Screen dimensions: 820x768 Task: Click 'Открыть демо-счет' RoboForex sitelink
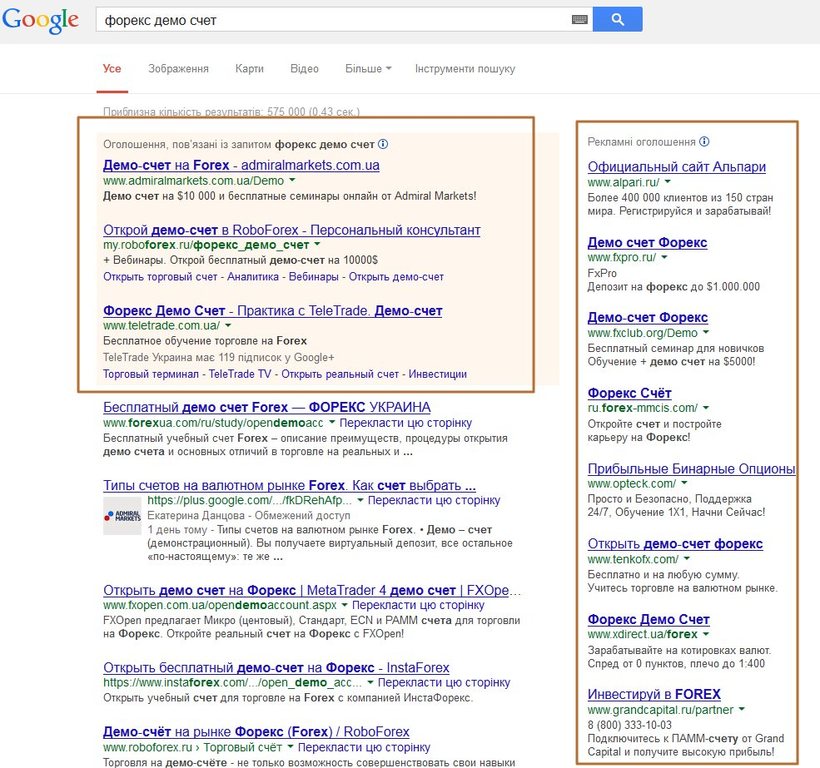pyautogui.click(x=396, y=277)
